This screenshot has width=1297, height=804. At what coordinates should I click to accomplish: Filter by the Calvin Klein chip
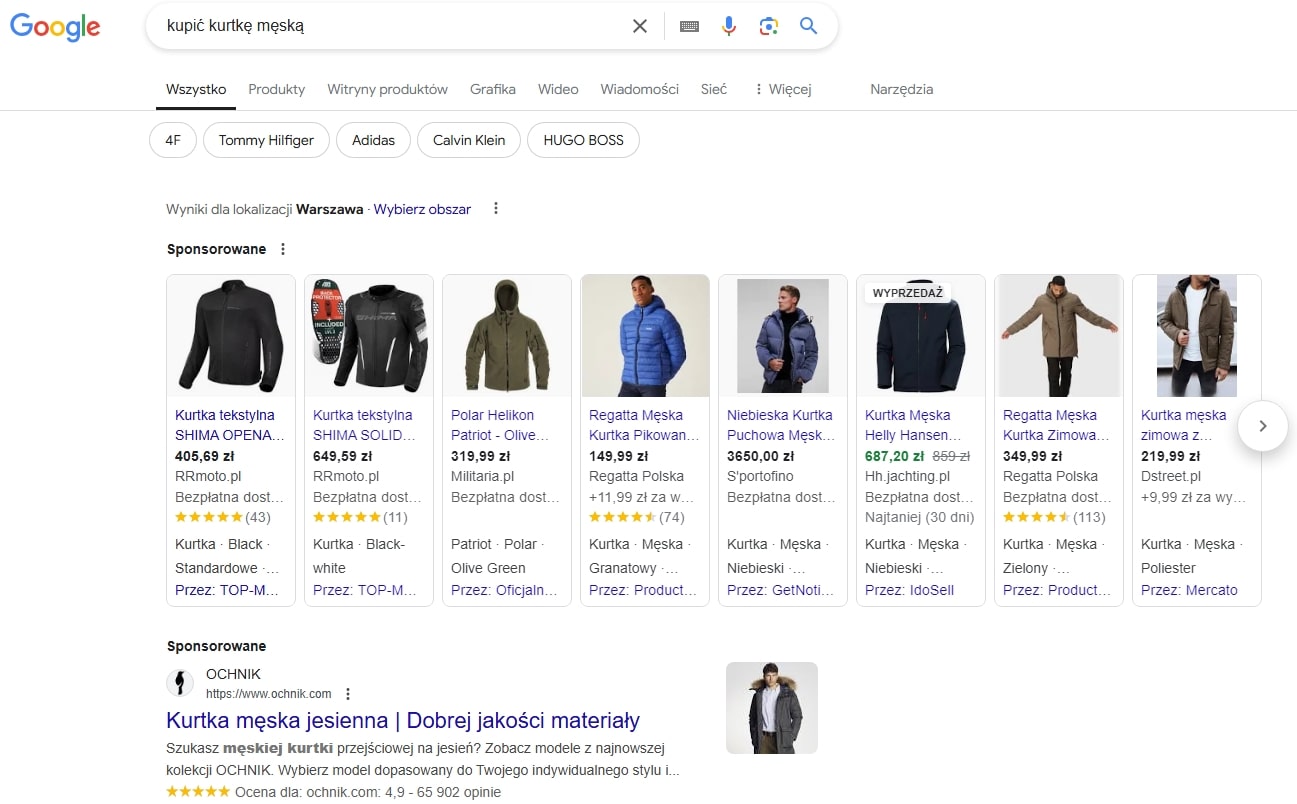(x=469, y=140)
